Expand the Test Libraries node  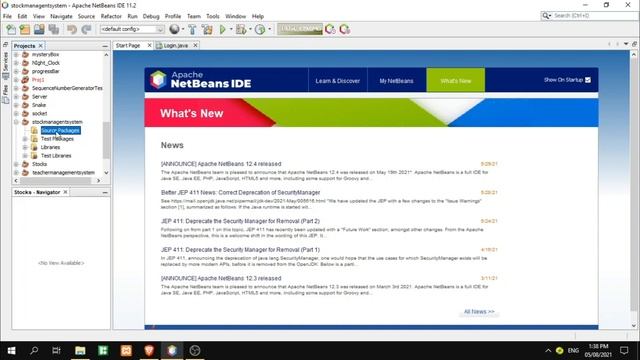[x=25, y=156]
